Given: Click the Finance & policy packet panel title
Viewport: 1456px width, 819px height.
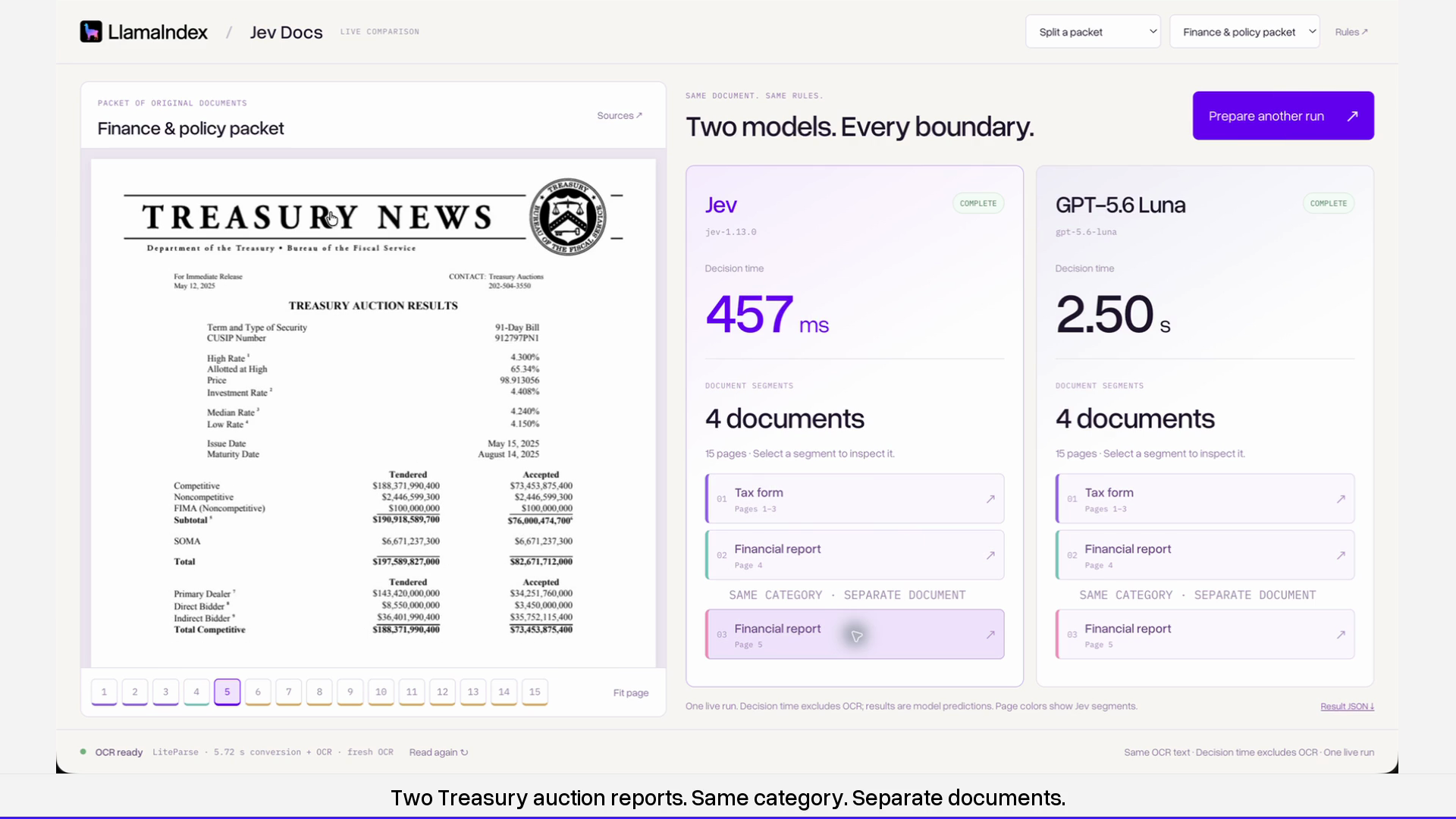Looking at the screenshot, I should point(190,129).
